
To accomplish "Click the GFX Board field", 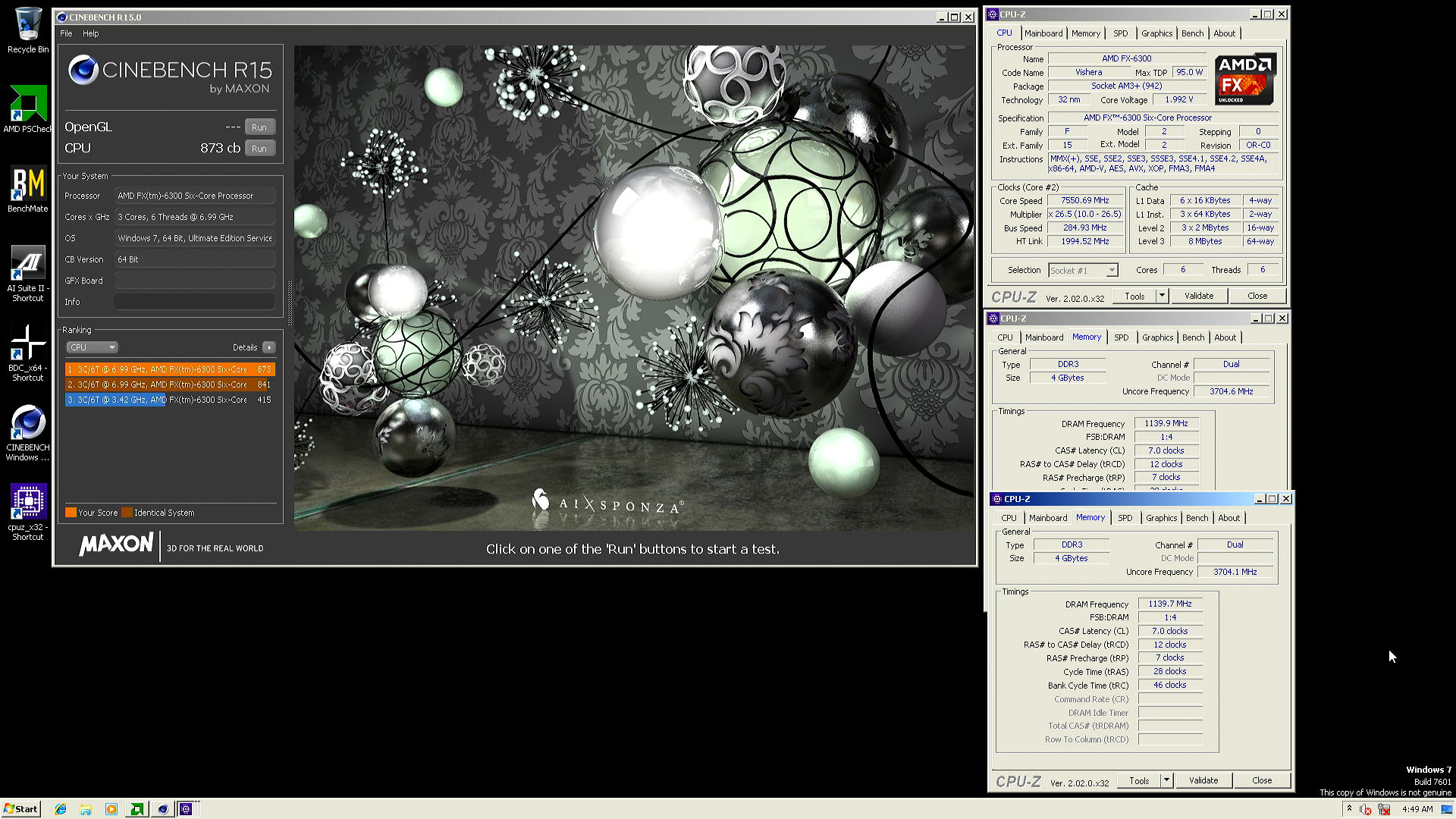I will (195, 281).
